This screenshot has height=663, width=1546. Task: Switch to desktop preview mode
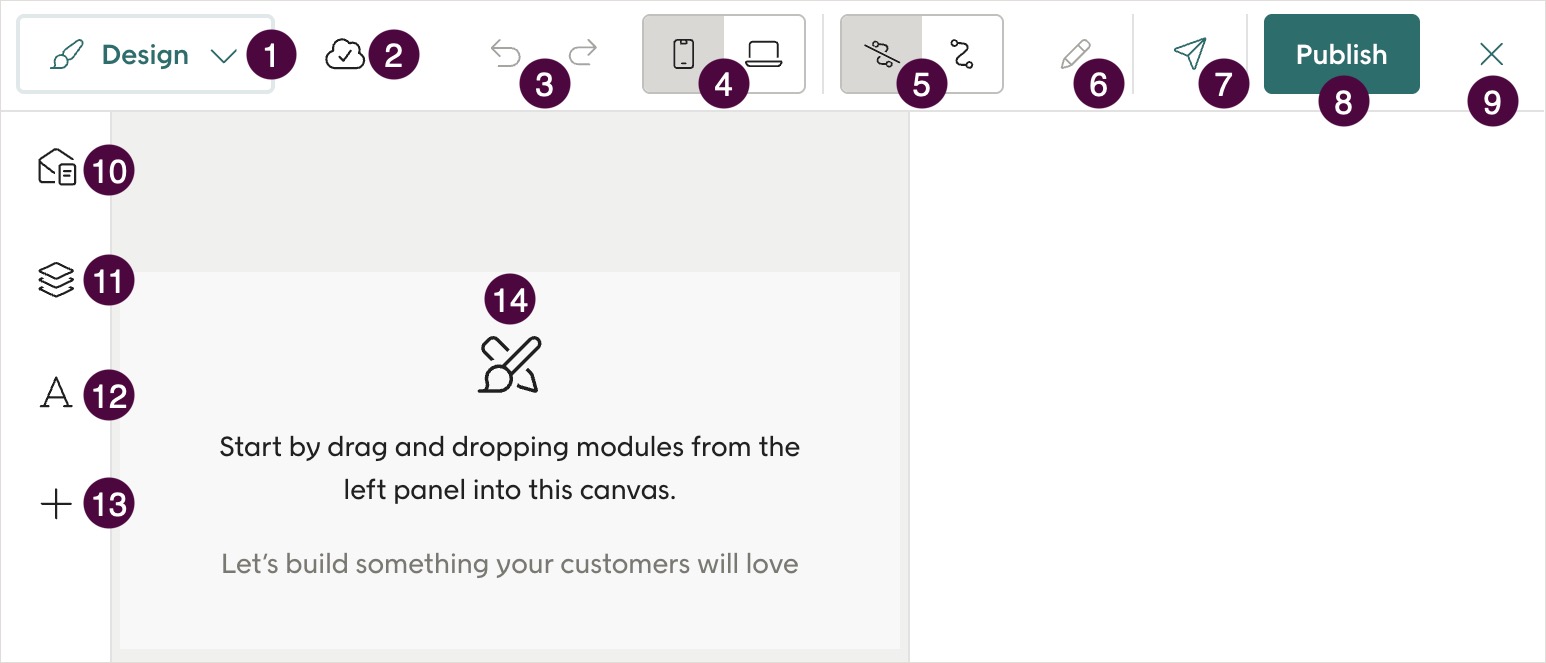click(x=763, y=52)
